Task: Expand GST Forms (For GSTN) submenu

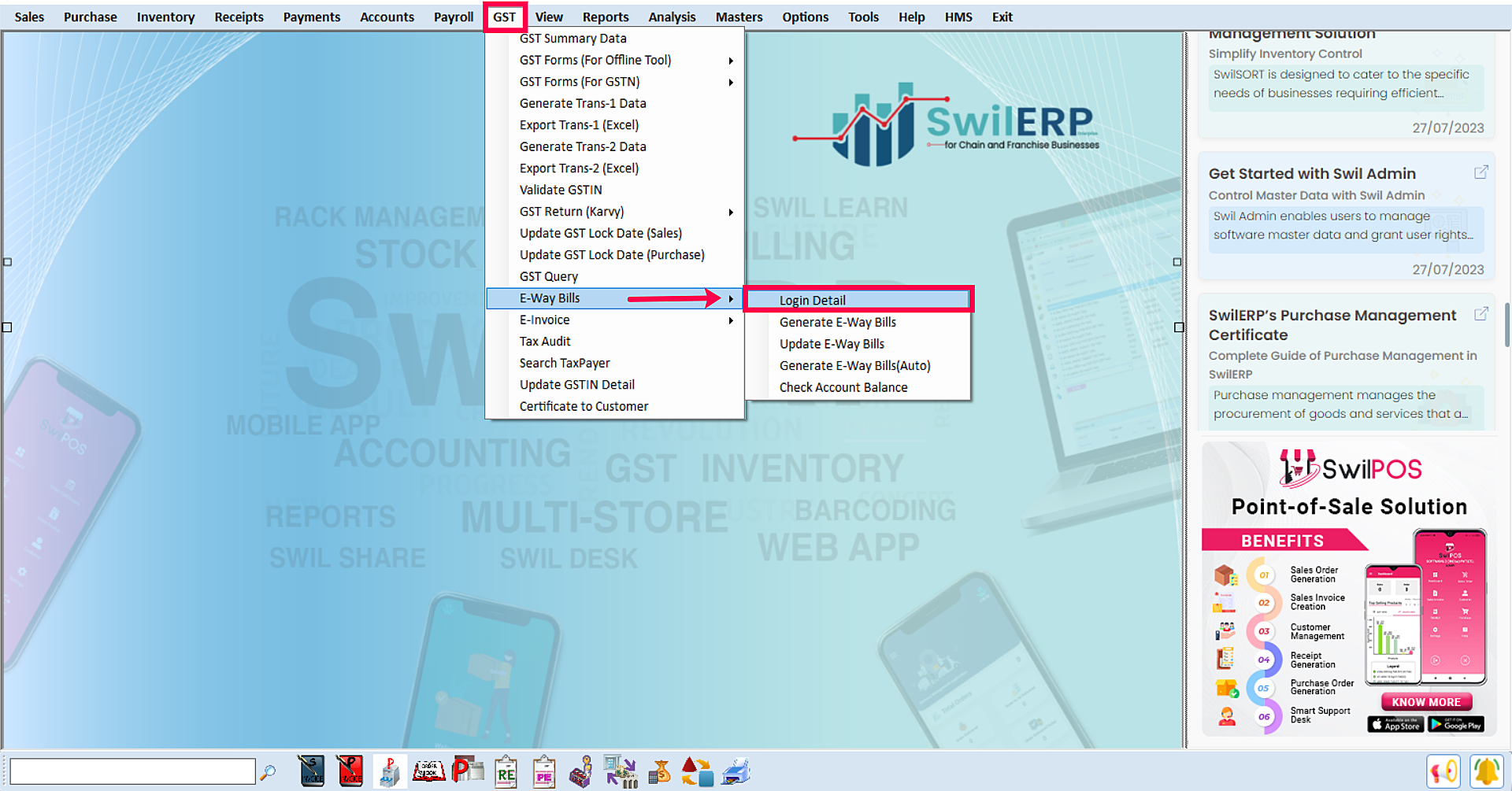Action: [614, 82]
